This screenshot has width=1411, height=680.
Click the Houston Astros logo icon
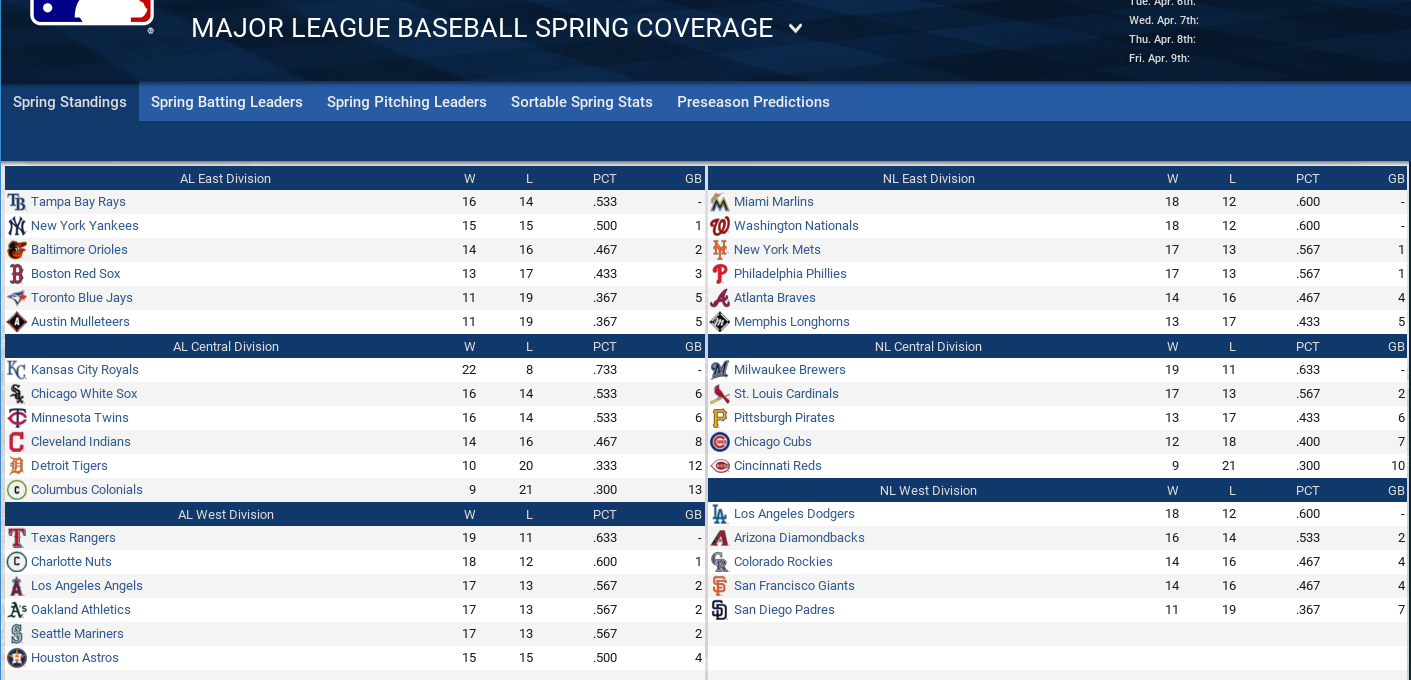click(x=16, y=658)
